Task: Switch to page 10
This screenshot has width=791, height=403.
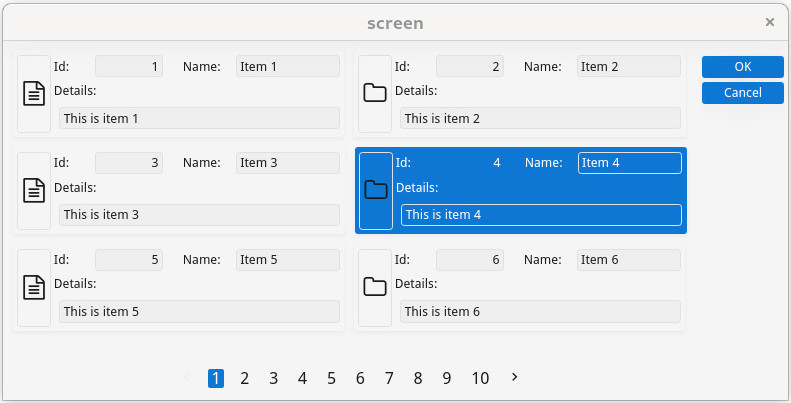Action: click(480, 378)
